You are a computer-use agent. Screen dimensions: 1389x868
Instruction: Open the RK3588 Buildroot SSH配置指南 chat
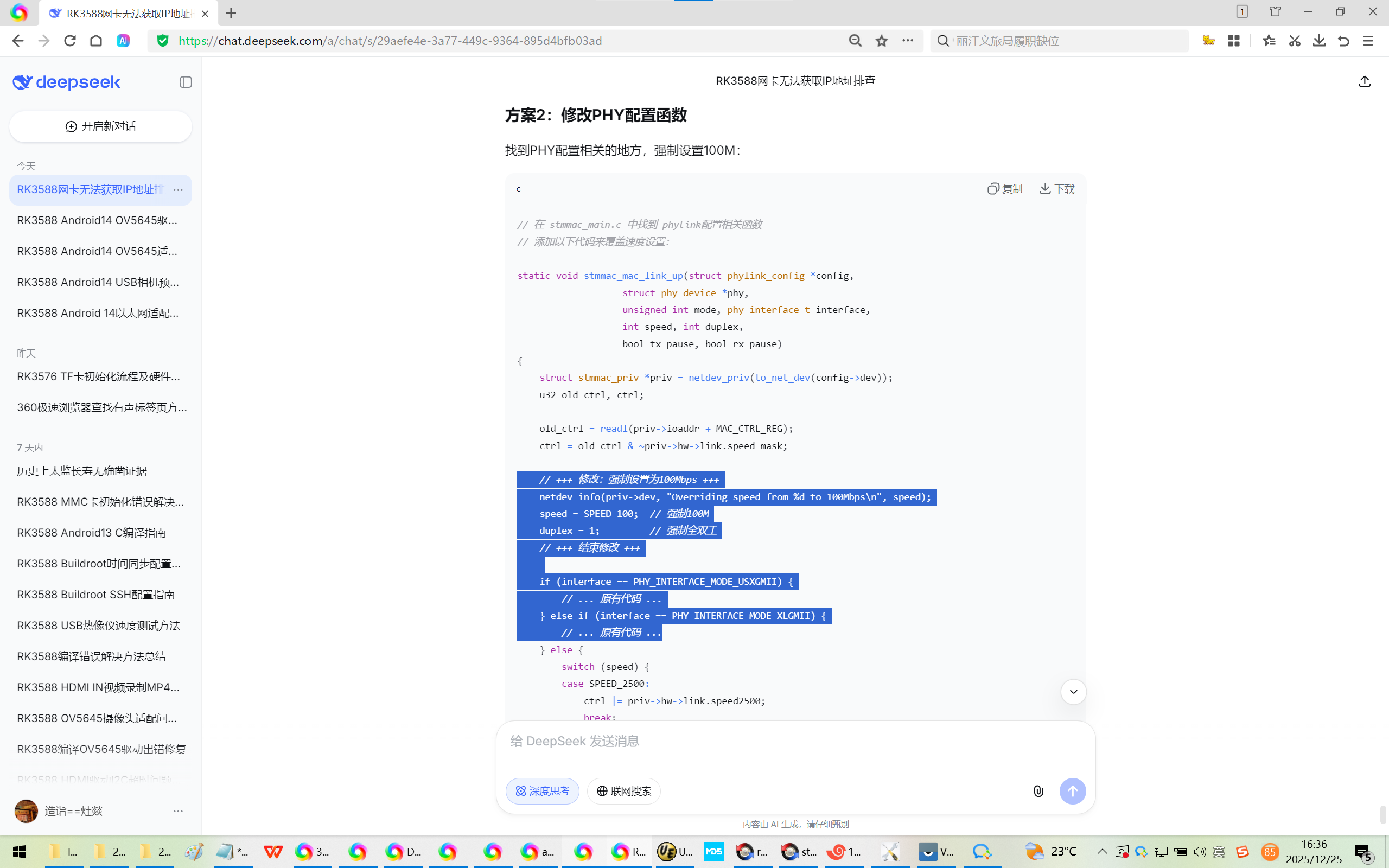coord(96,594)
